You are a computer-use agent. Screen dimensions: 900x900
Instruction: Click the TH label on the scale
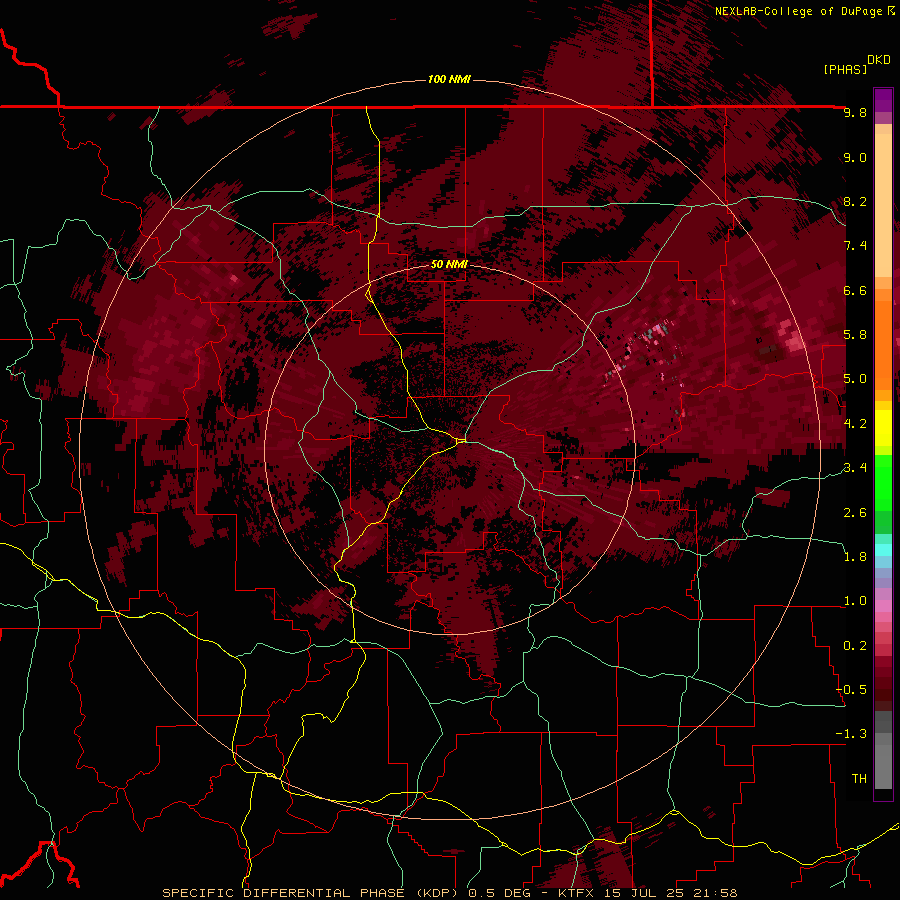(859, 779)
